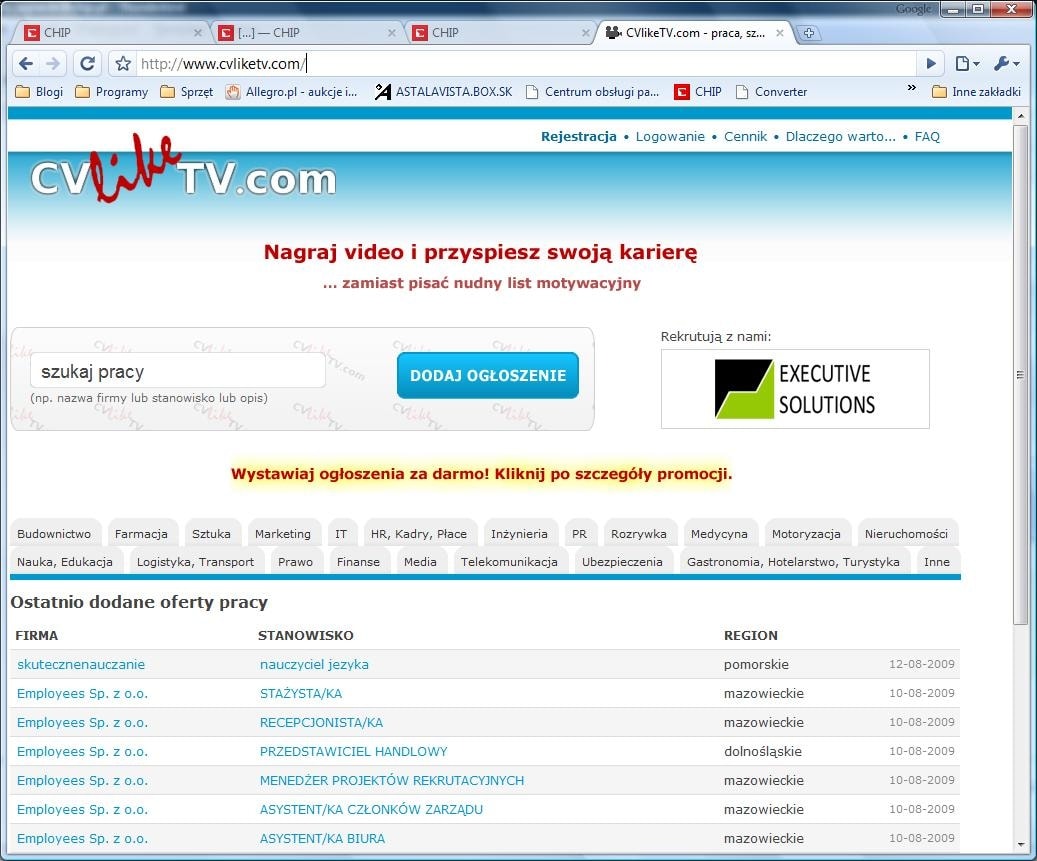Click the DODAJ OGŁOSZENIE button
1037x861 pixels.
click(x=488, y=376)
